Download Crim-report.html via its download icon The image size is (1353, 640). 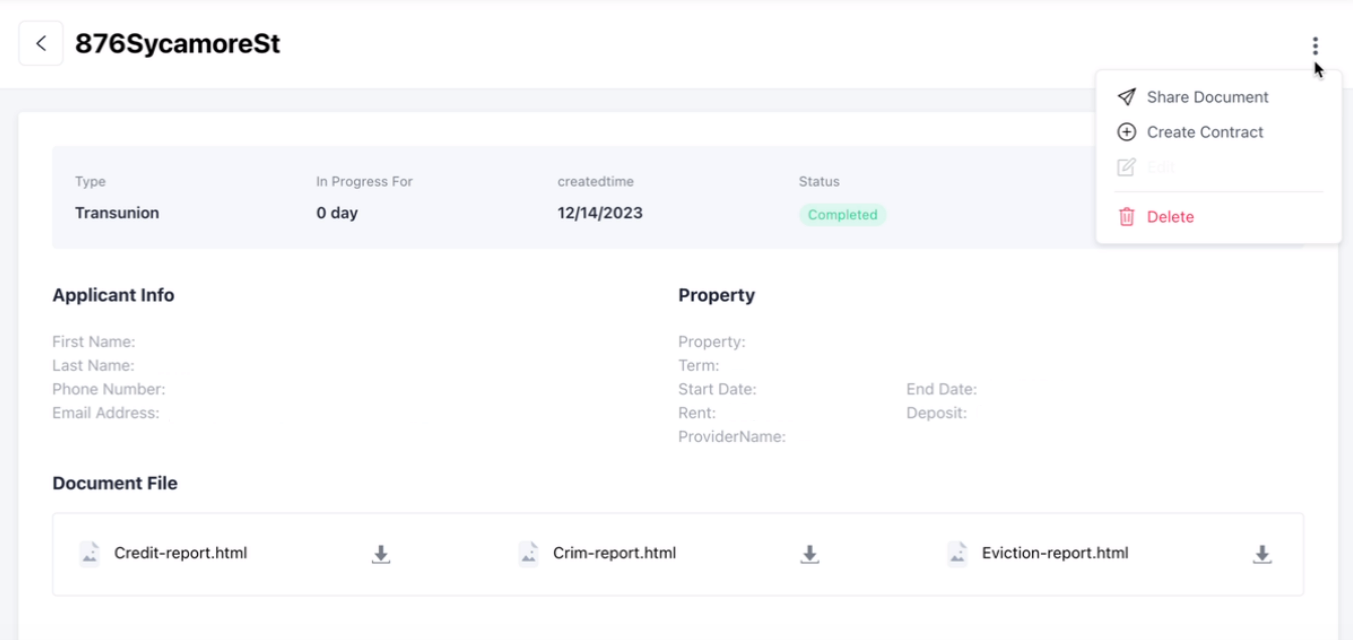[809, 552]
